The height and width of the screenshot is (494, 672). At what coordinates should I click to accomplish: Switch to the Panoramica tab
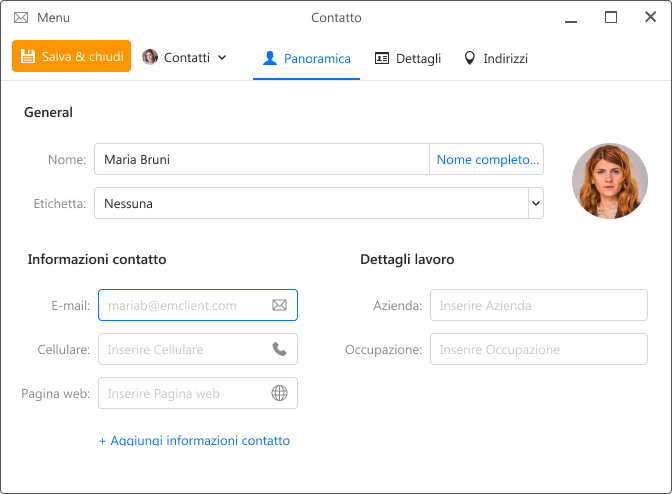point(306,58)
